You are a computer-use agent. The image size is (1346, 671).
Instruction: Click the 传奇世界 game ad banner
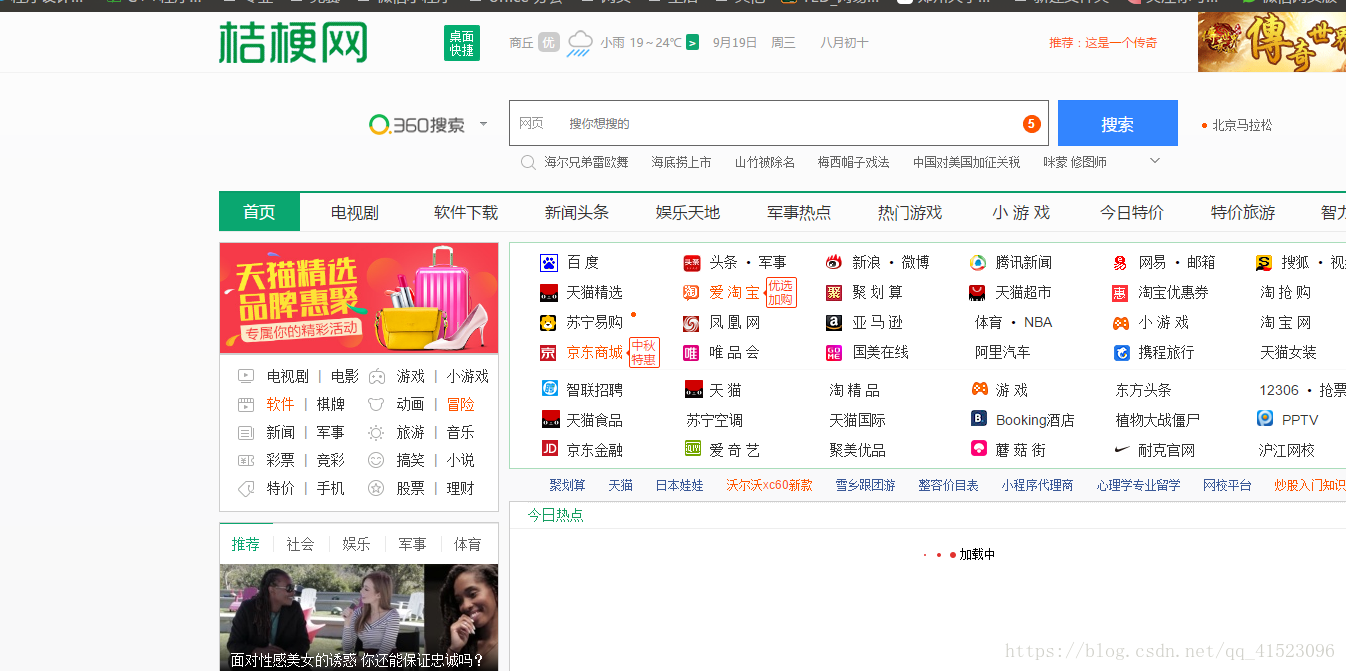point(1272,42)
